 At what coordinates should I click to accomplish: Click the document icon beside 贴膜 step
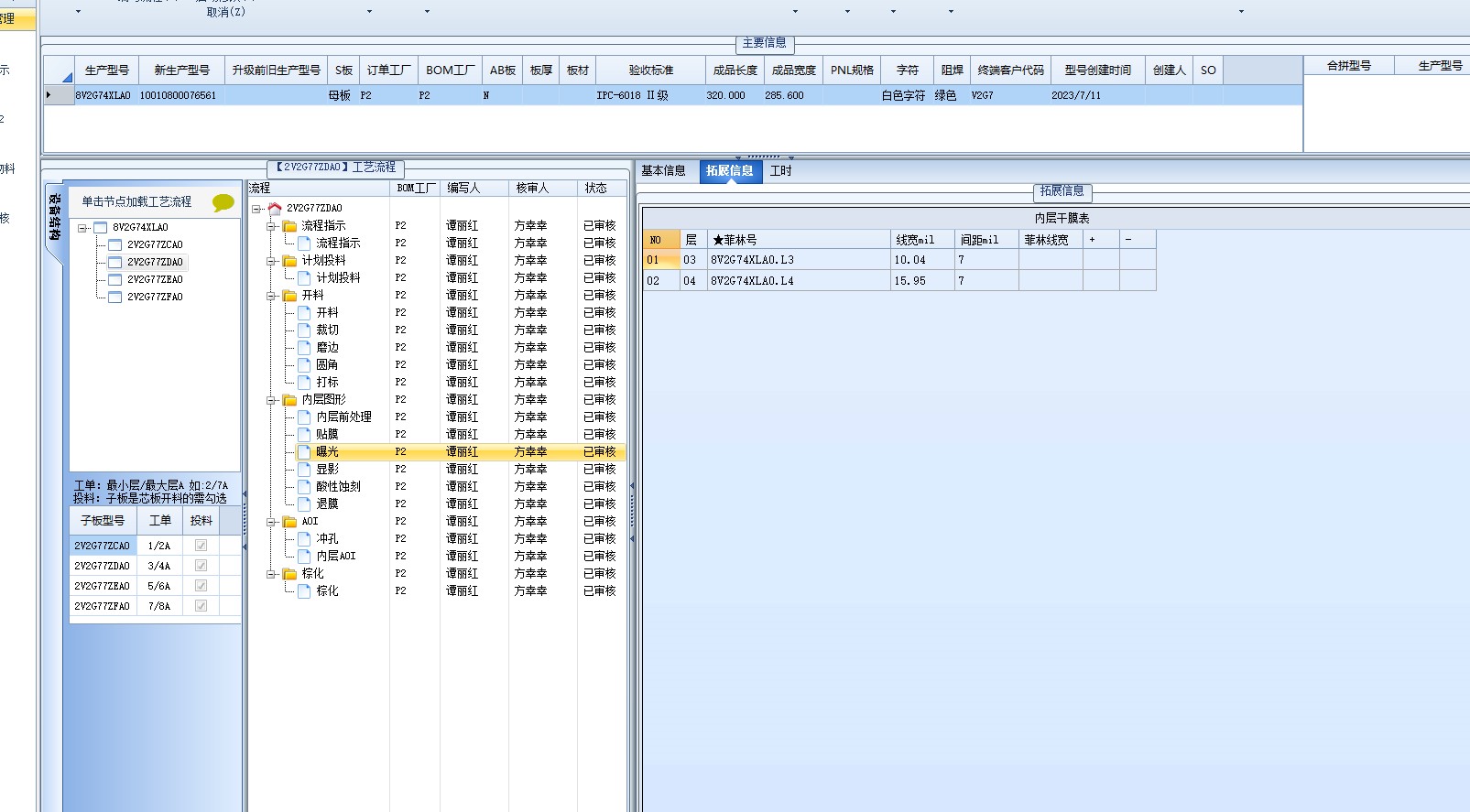click(304, 434)
